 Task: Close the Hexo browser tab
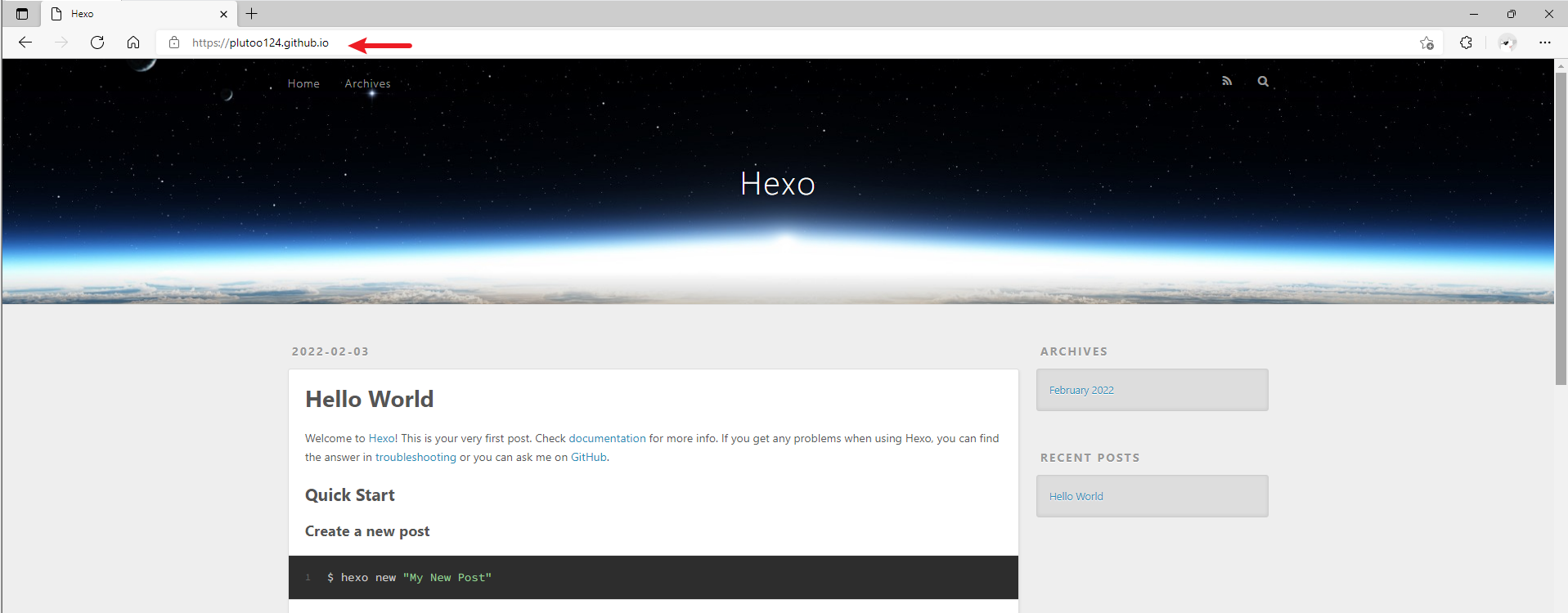(223, 14)
